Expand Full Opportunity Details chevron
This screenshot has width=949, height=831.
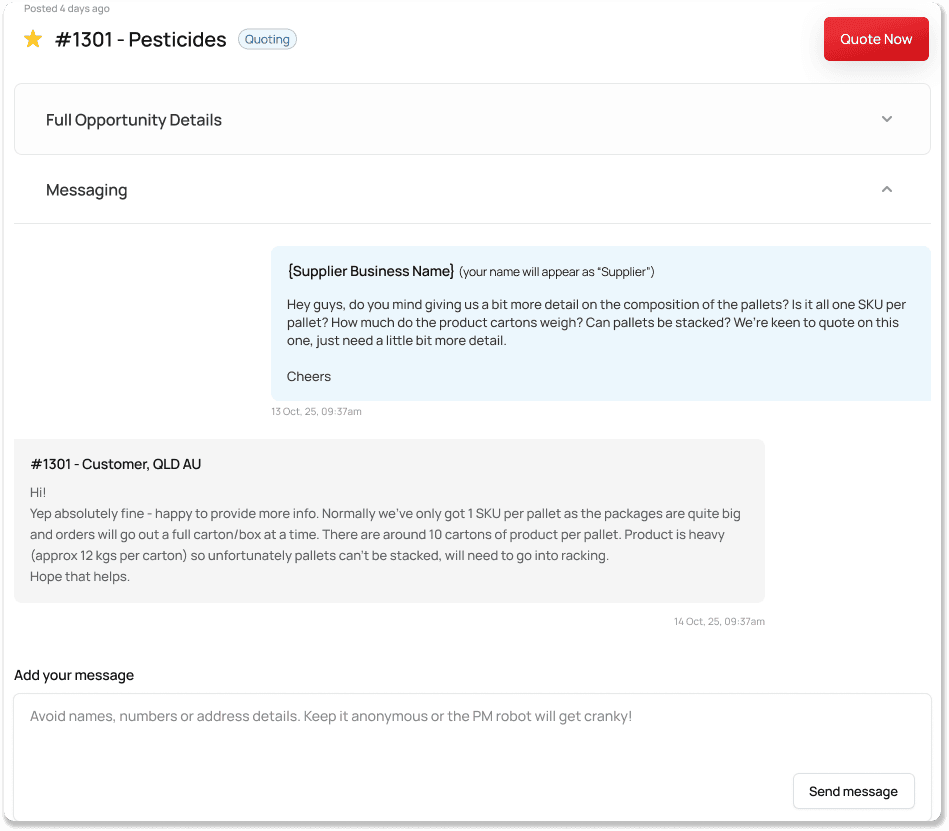click(x=886, y=119)
